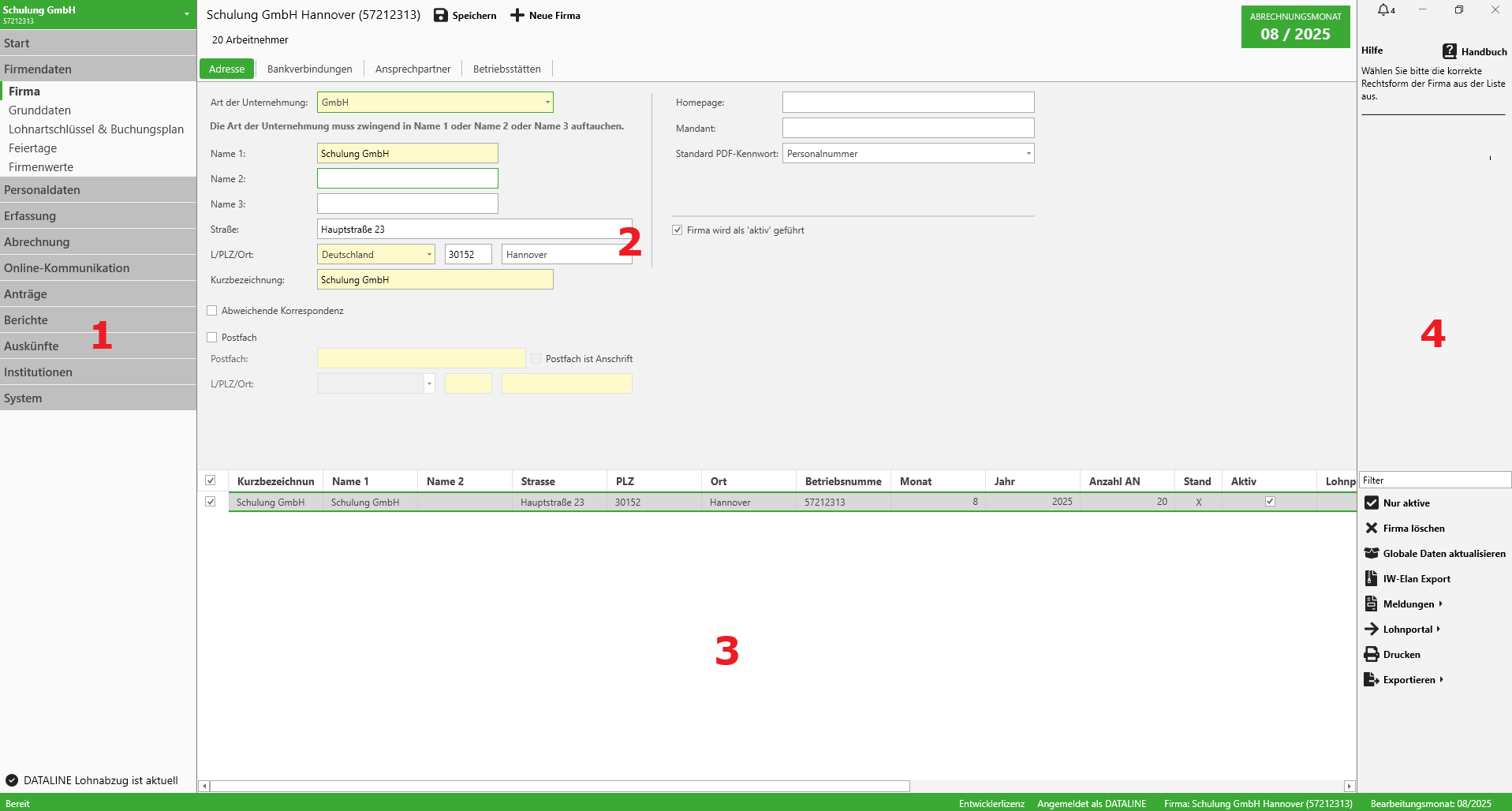The height and width of the screenshot is (811, 1512).
Task: Click the Firma löschen X icon
Action: pos(1372,528)
